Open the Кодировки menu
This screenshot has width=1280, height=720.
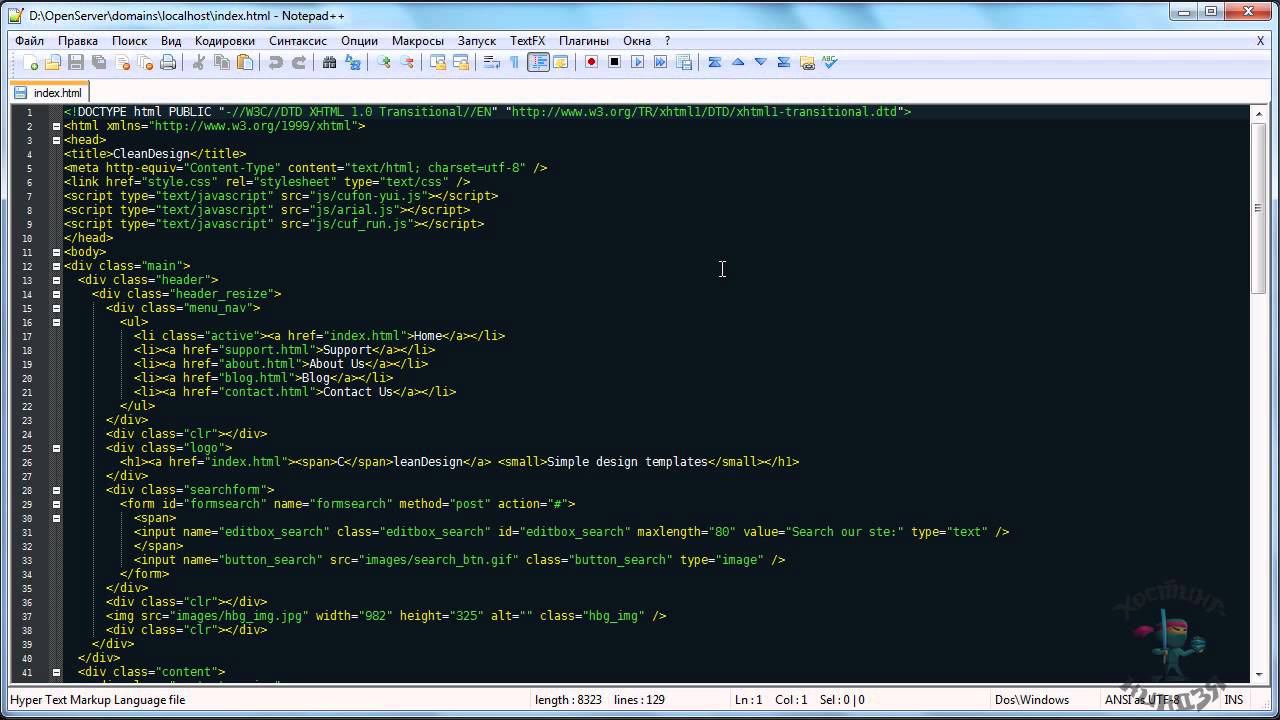[x=224, y=41]
